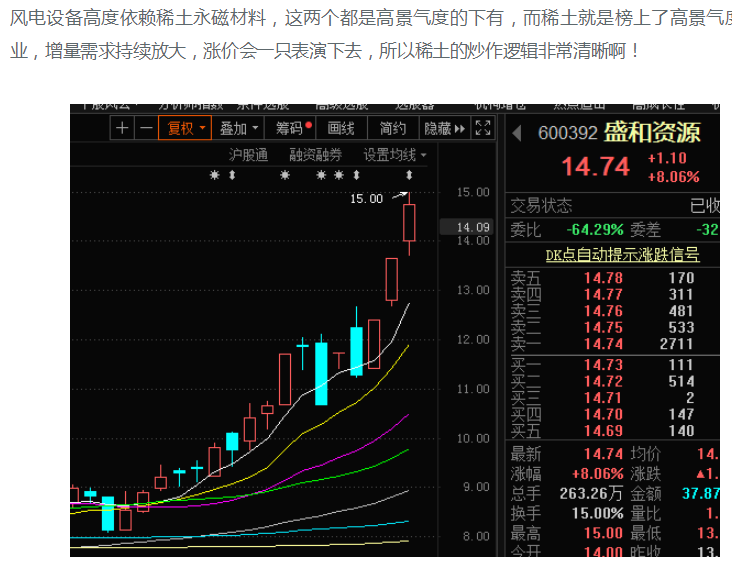Open the 叠加 dropdown

pyautogui.click(x=238, y=128)
